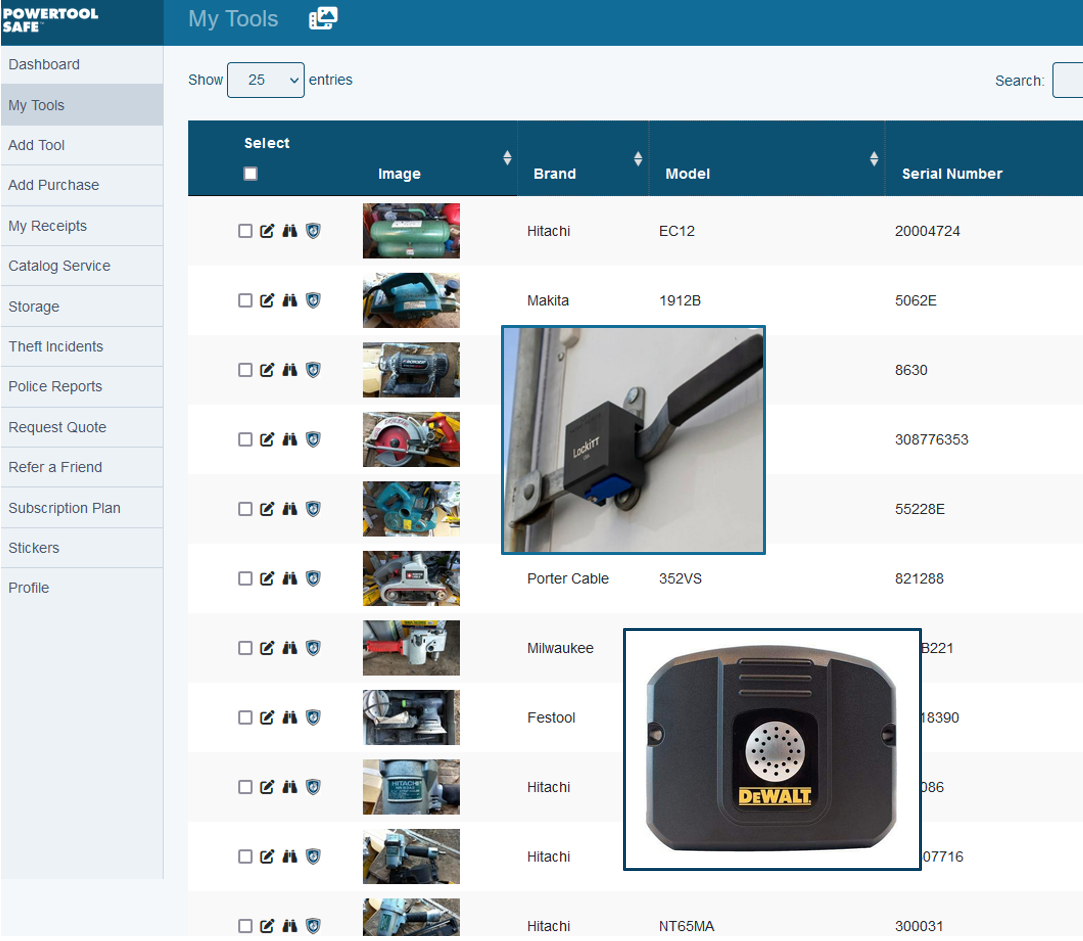Click the image gallery icon beside My Tools
1083x941 pixels.
[323, 18]
